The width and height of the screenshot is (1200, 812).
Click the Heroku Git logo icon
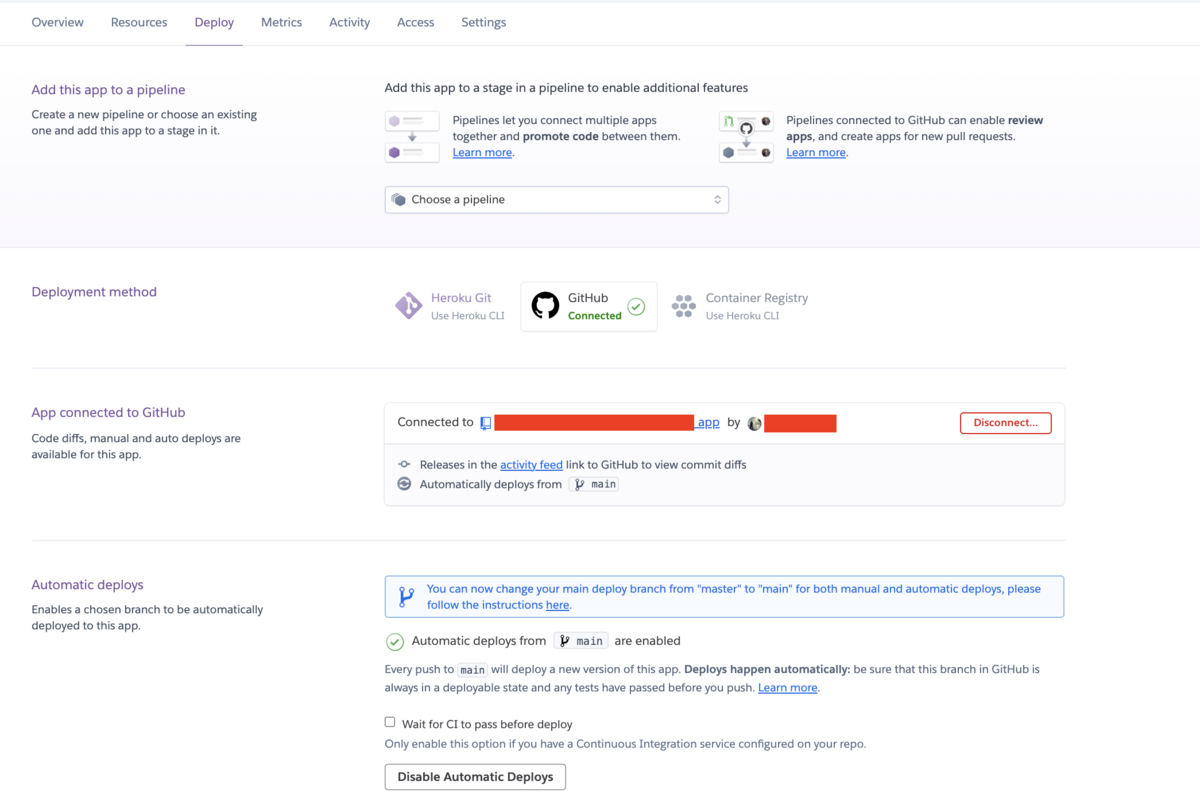click(408, 306)
